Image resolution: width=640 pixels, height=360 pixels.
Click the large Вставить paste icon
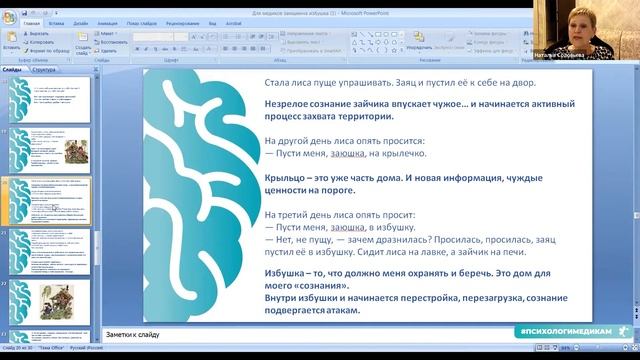11,38
